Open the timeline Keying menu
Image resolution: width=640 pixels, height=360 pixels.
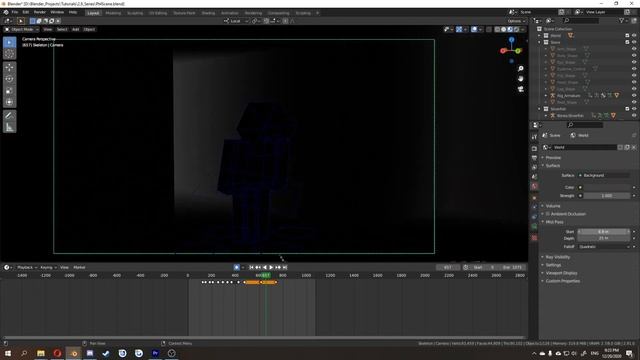coord(48,267)
